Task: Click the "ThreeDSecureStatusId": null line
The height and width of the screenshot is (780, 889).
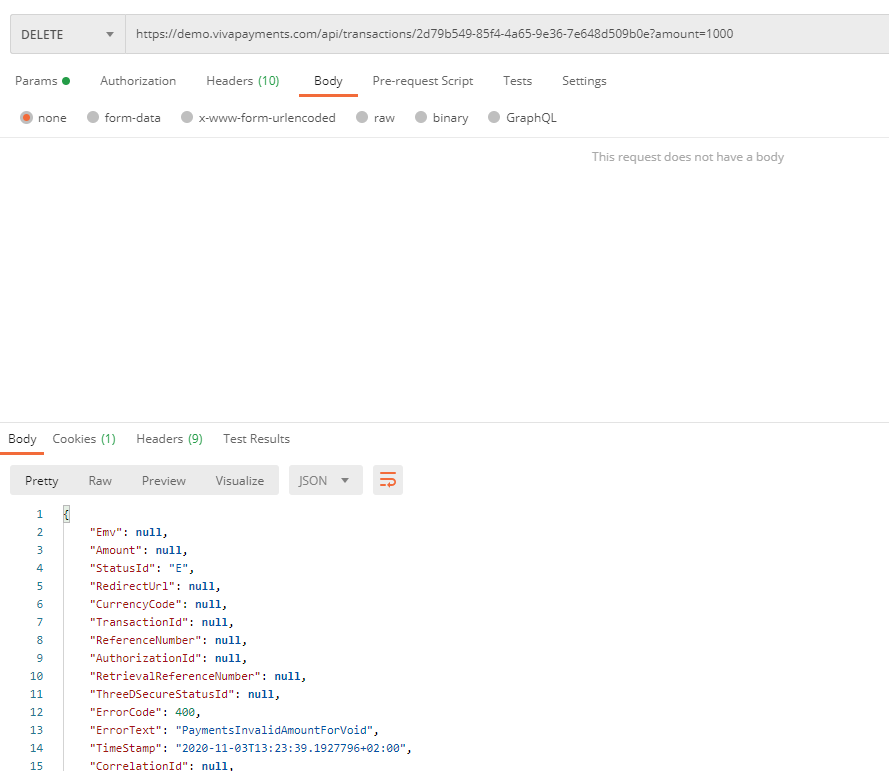Action: [x=185, y=694]
